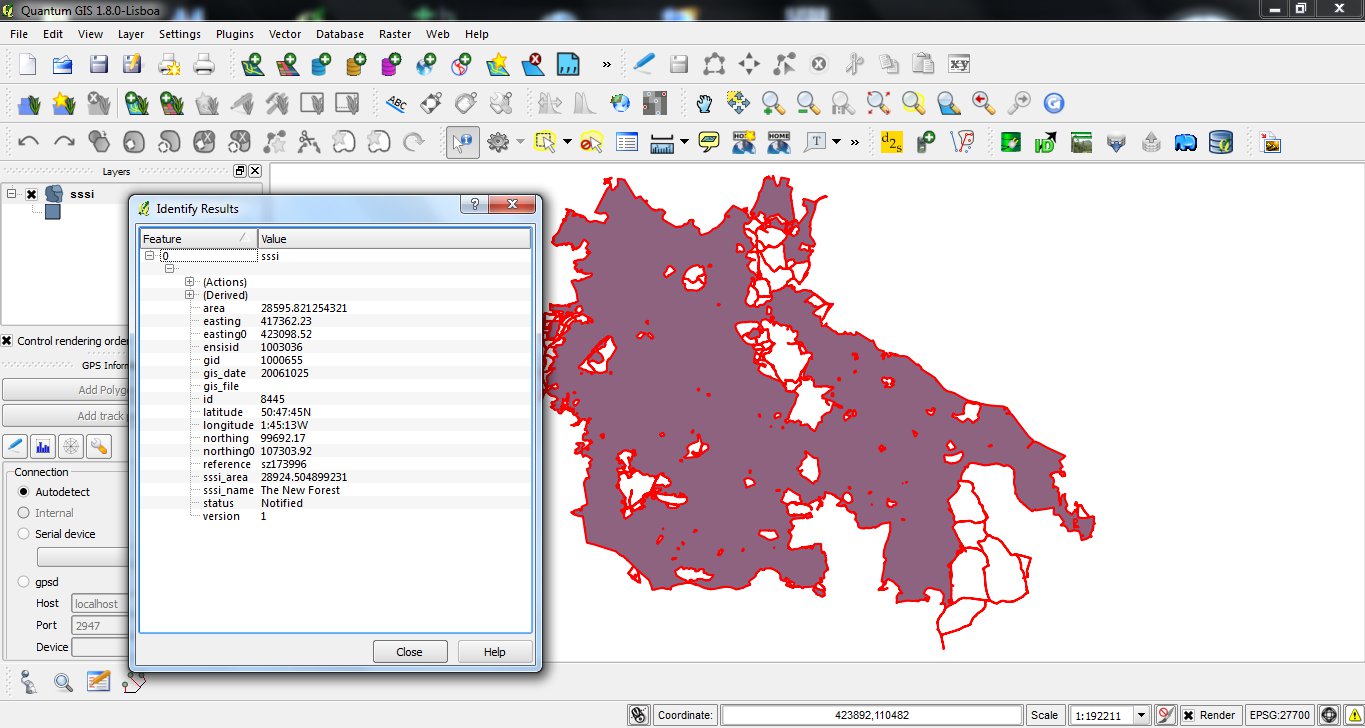This screenshot has width=1365, height=728.
Task: Collapse feature 0 in Identify Results
Action: click(149, 256)
